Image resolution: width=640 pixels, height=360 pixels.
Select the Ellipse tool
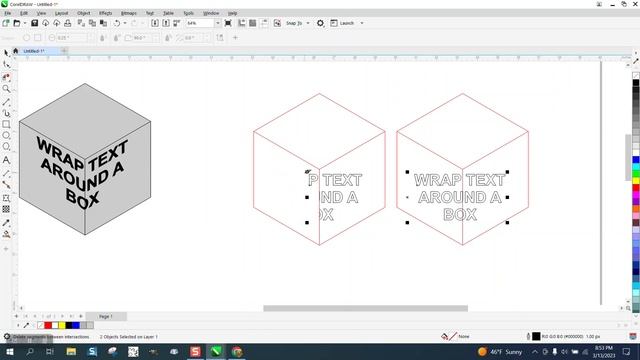[6, 136]
